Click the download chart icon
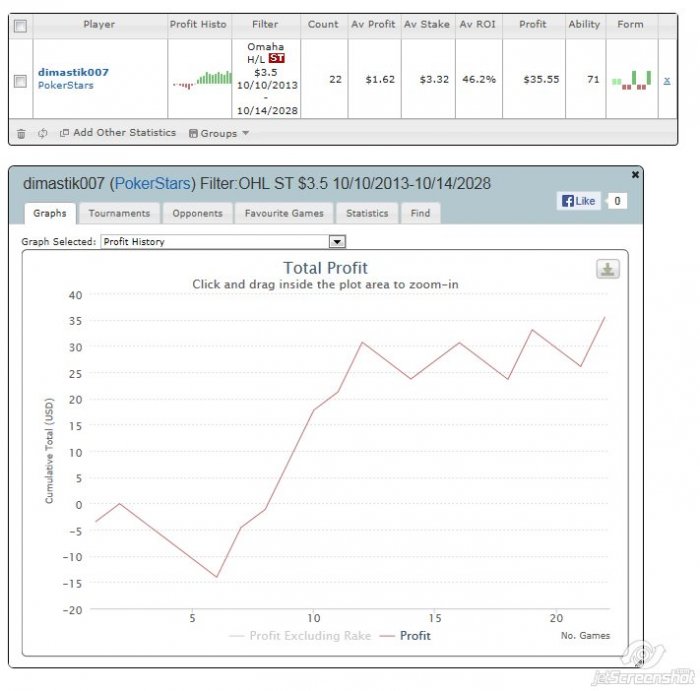Screen dimensions: 700x691 click(608, 269)
